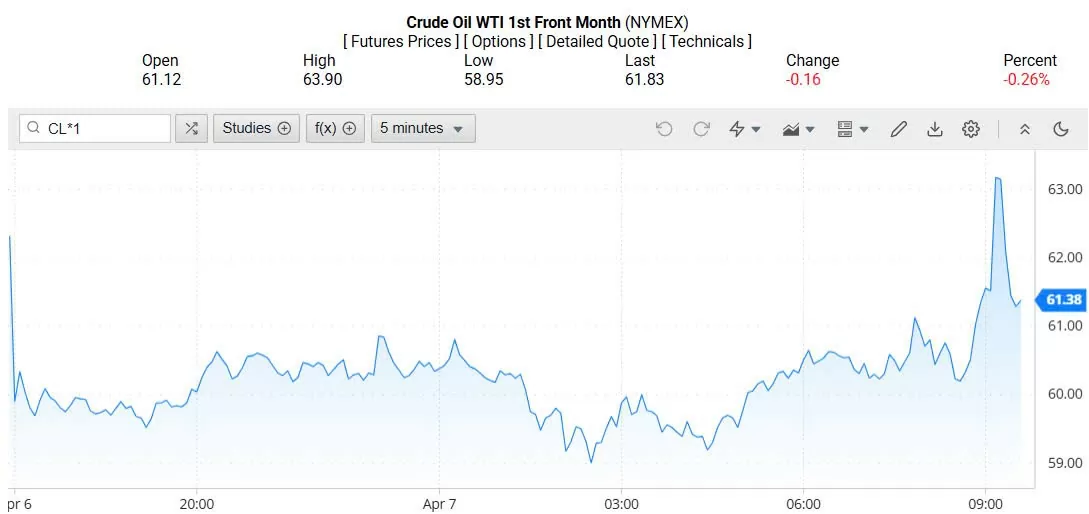Expand the events lightning bolt dropdown
Screen dimensions: 1089x514
click(745, 129)
